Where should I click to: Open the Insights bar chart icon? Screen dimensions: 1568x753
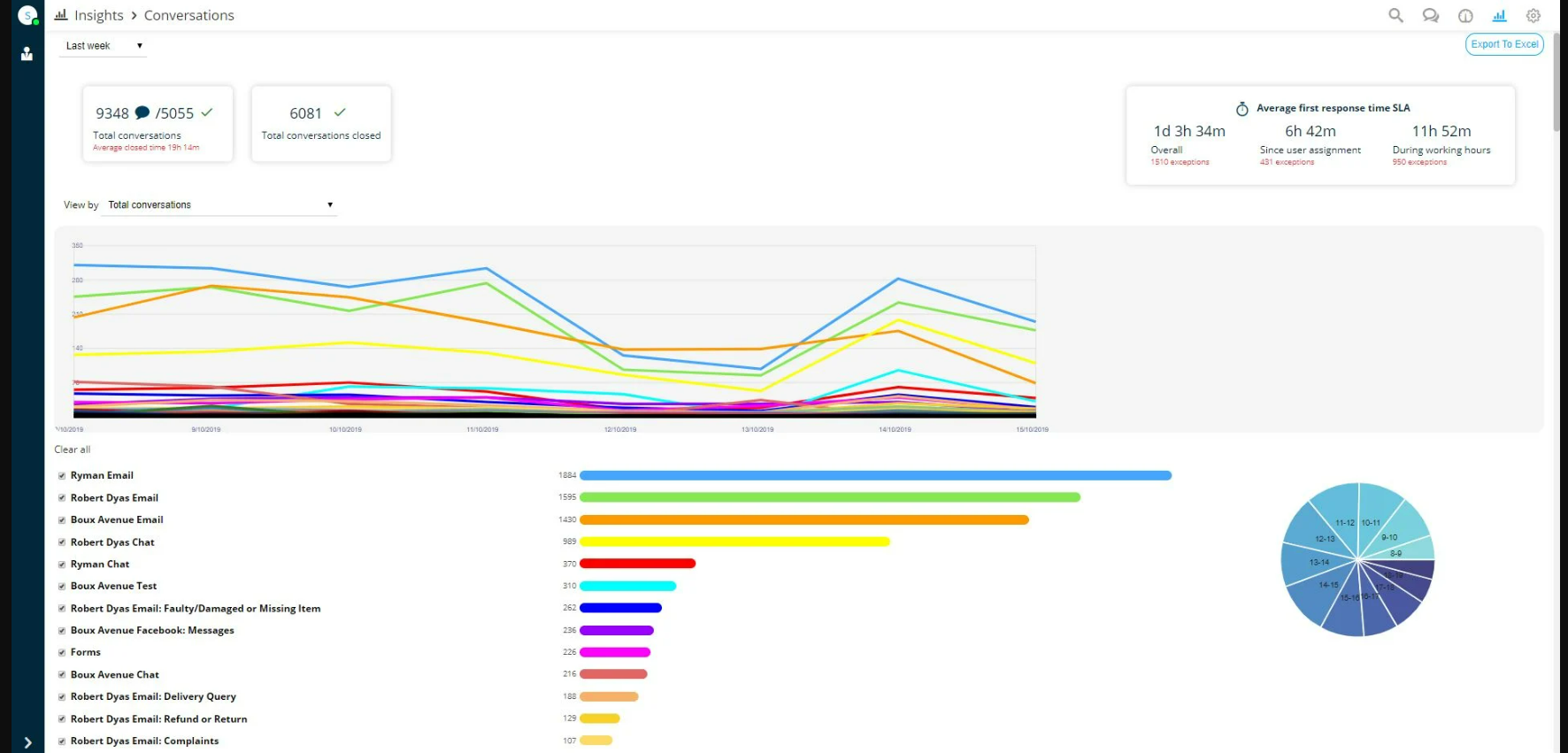[x=1499, y=15]
